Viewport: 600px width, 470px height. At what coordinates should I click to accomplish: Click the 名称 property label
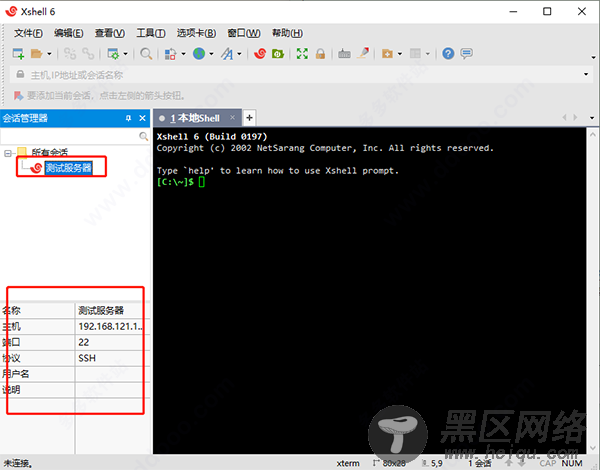point(11,310)
